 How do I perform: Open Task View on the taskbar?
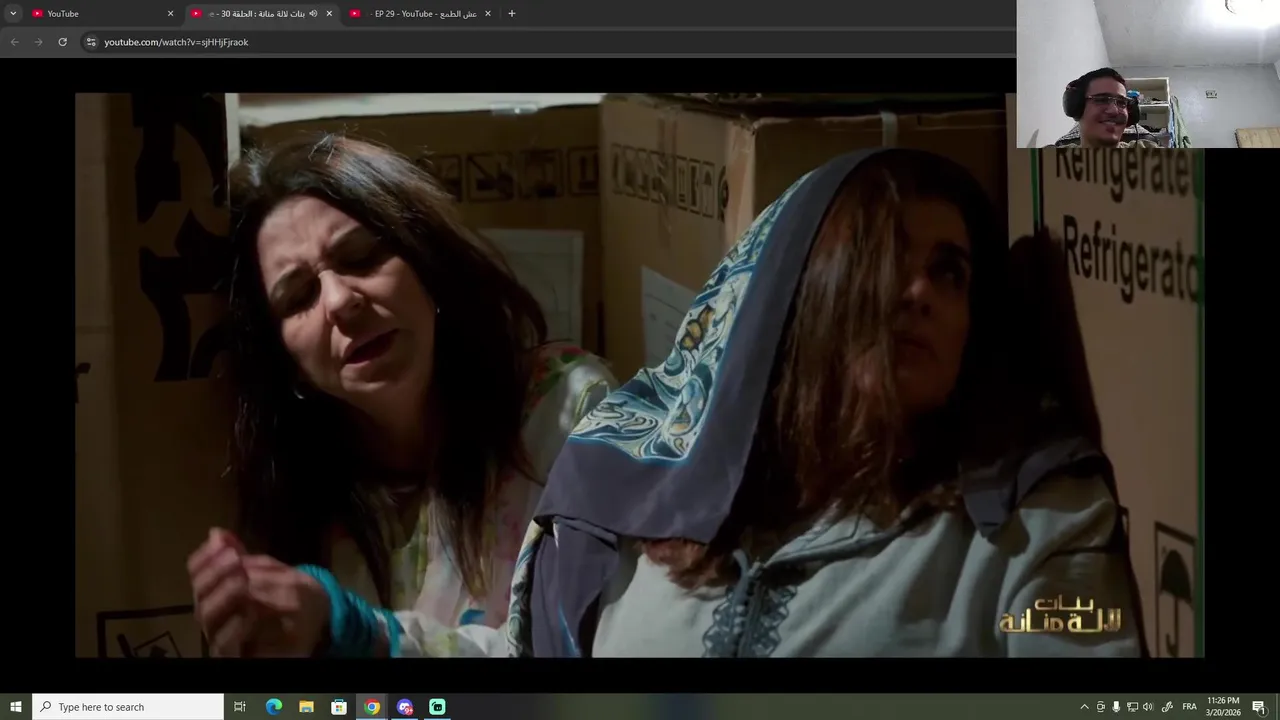click(x=240, y=707)
